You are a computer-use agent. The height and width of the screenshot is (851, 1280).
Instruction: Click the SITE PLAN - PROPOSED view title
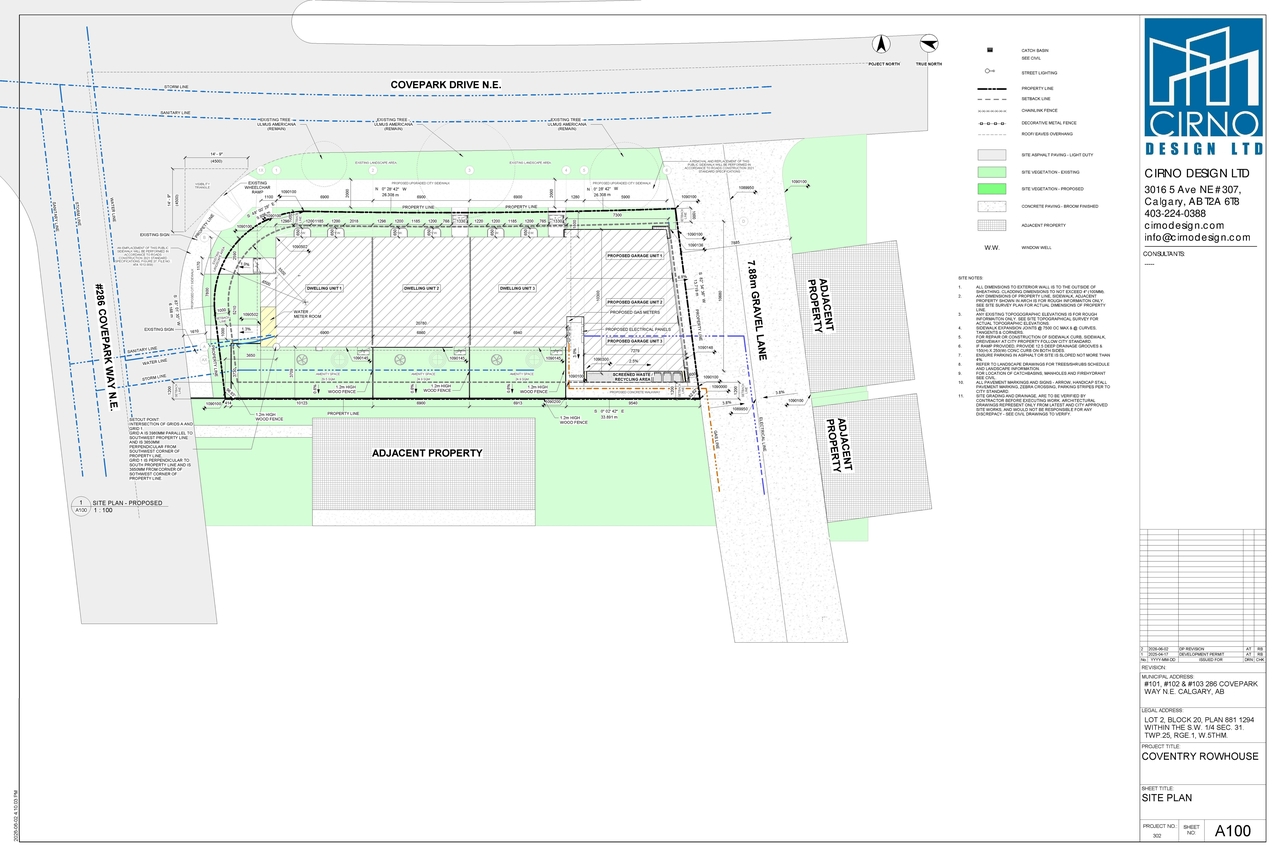click(x=127, y=501)
